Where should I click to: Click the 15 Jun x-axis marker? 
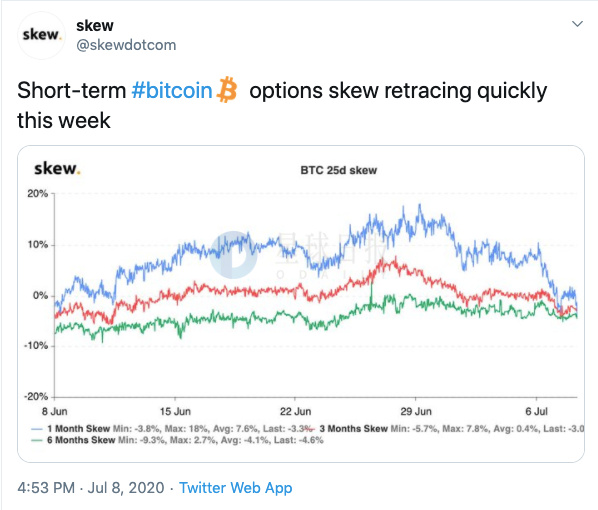(175, 412)
